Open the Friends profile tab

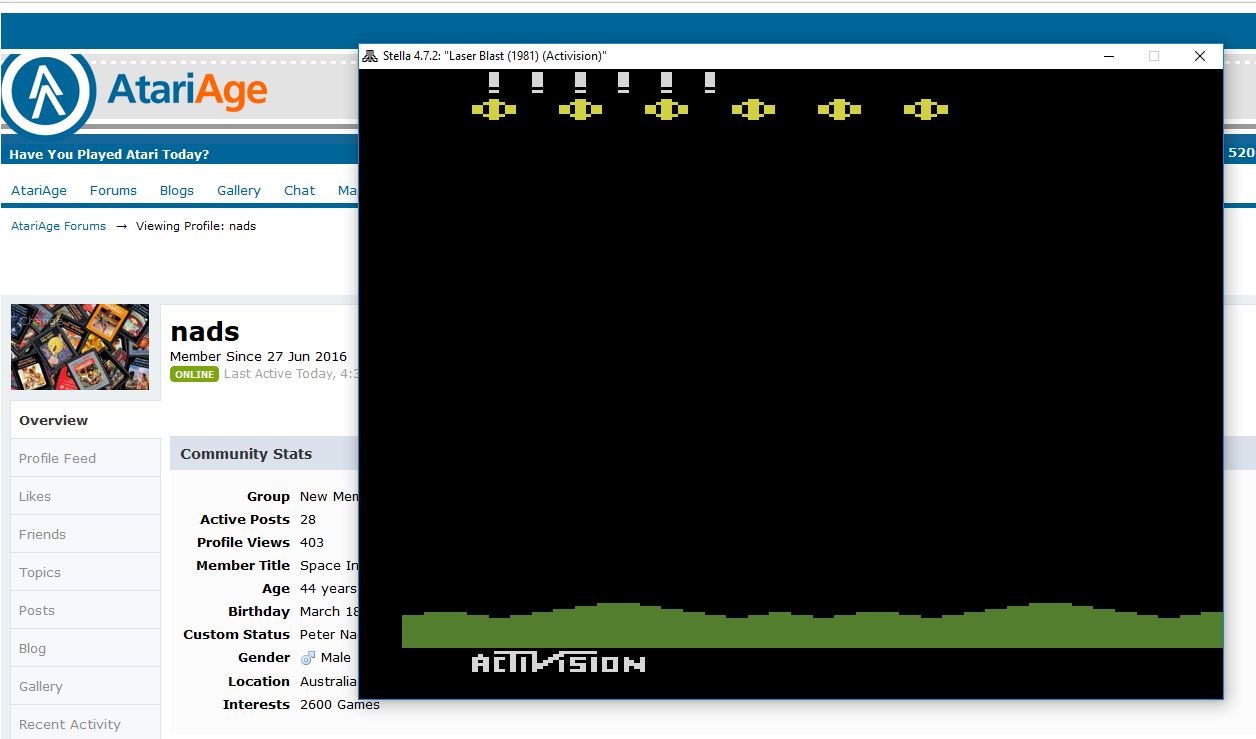pyautogui.click(x=86, y=534)
